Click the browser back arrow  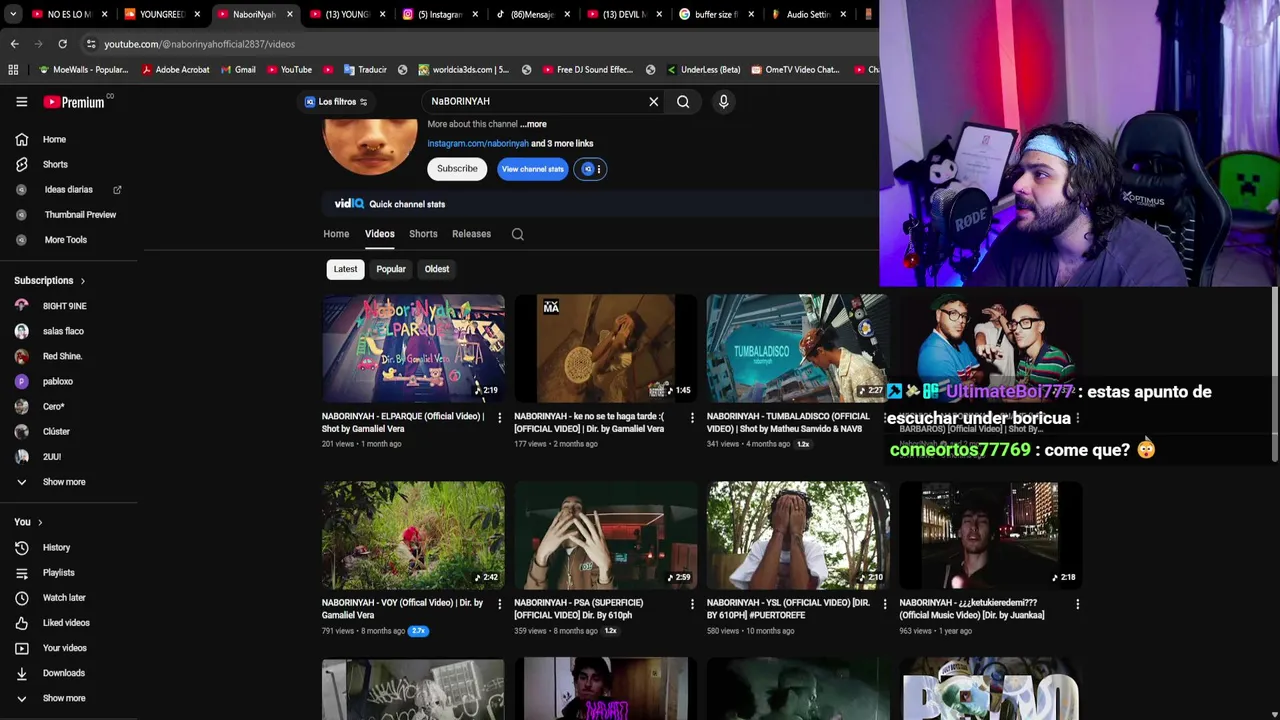14,43
